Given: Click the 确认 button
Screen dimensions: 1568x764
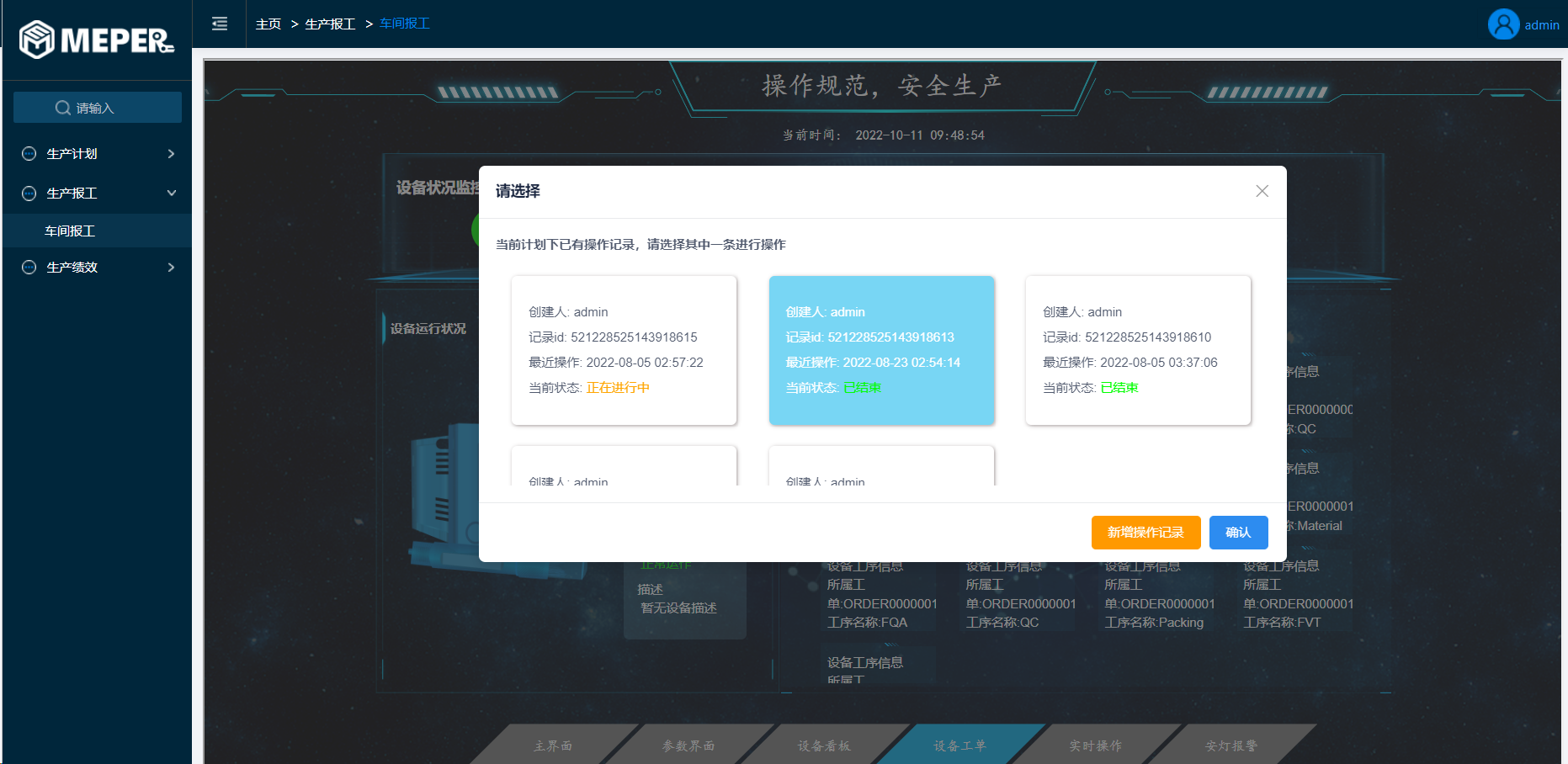Looking at the screenshot, I should [1238, 533].
